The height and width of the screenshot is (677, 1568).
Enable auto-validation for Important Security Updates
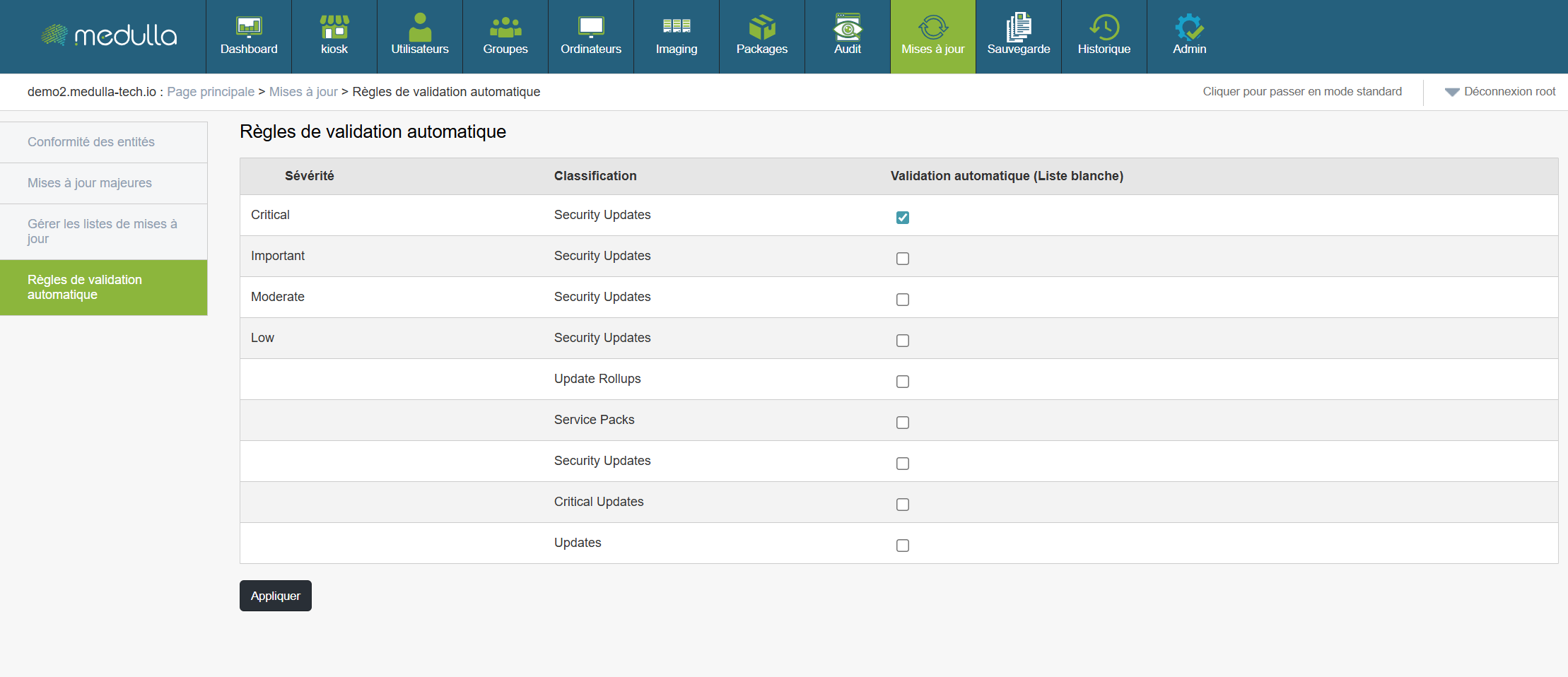[903, 259]
